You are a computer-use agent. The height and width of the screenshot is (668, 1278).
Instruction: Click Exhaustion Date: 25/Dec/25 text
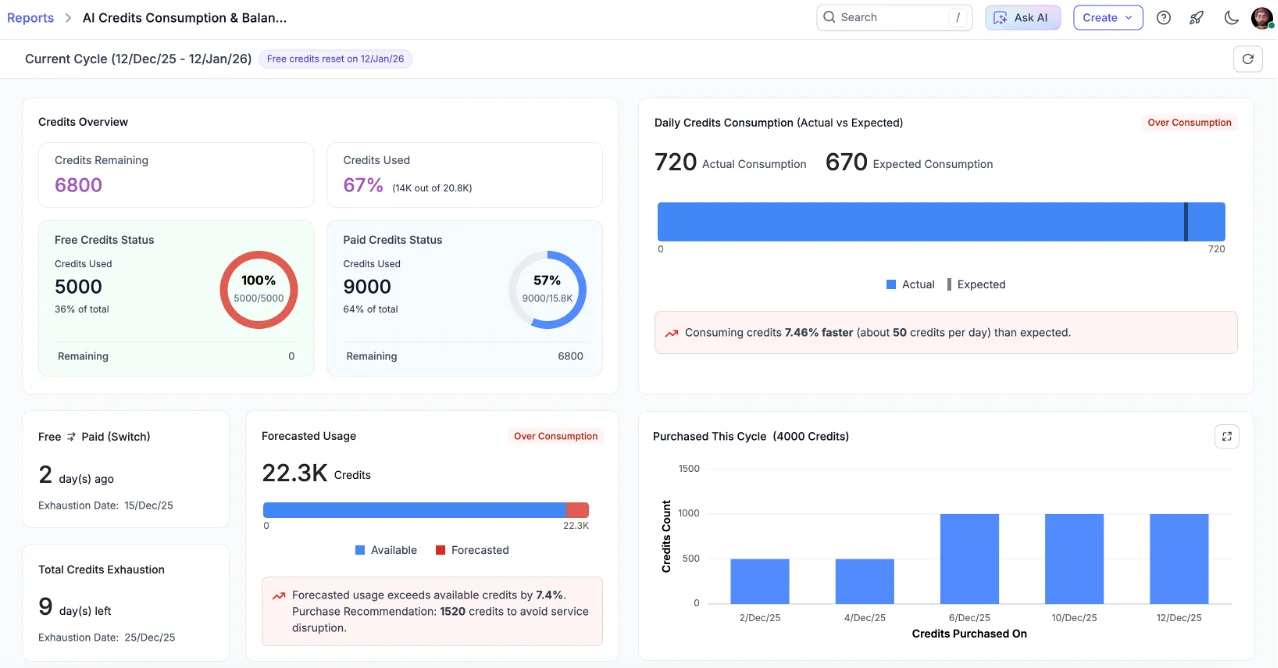(x=107, y=637)
